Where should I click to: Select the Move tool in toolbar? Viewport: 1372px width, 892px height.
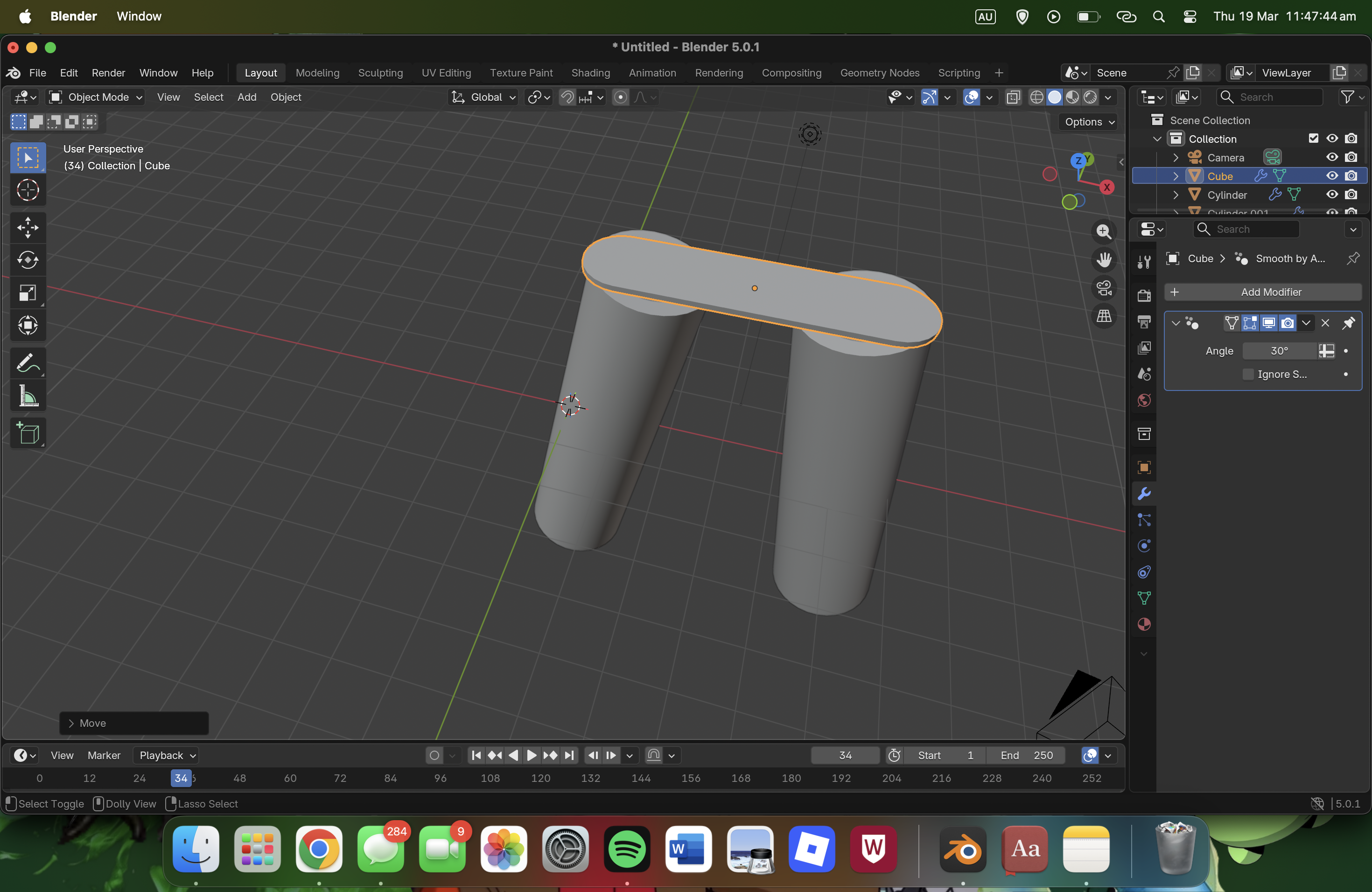click(x=28, y=227)
